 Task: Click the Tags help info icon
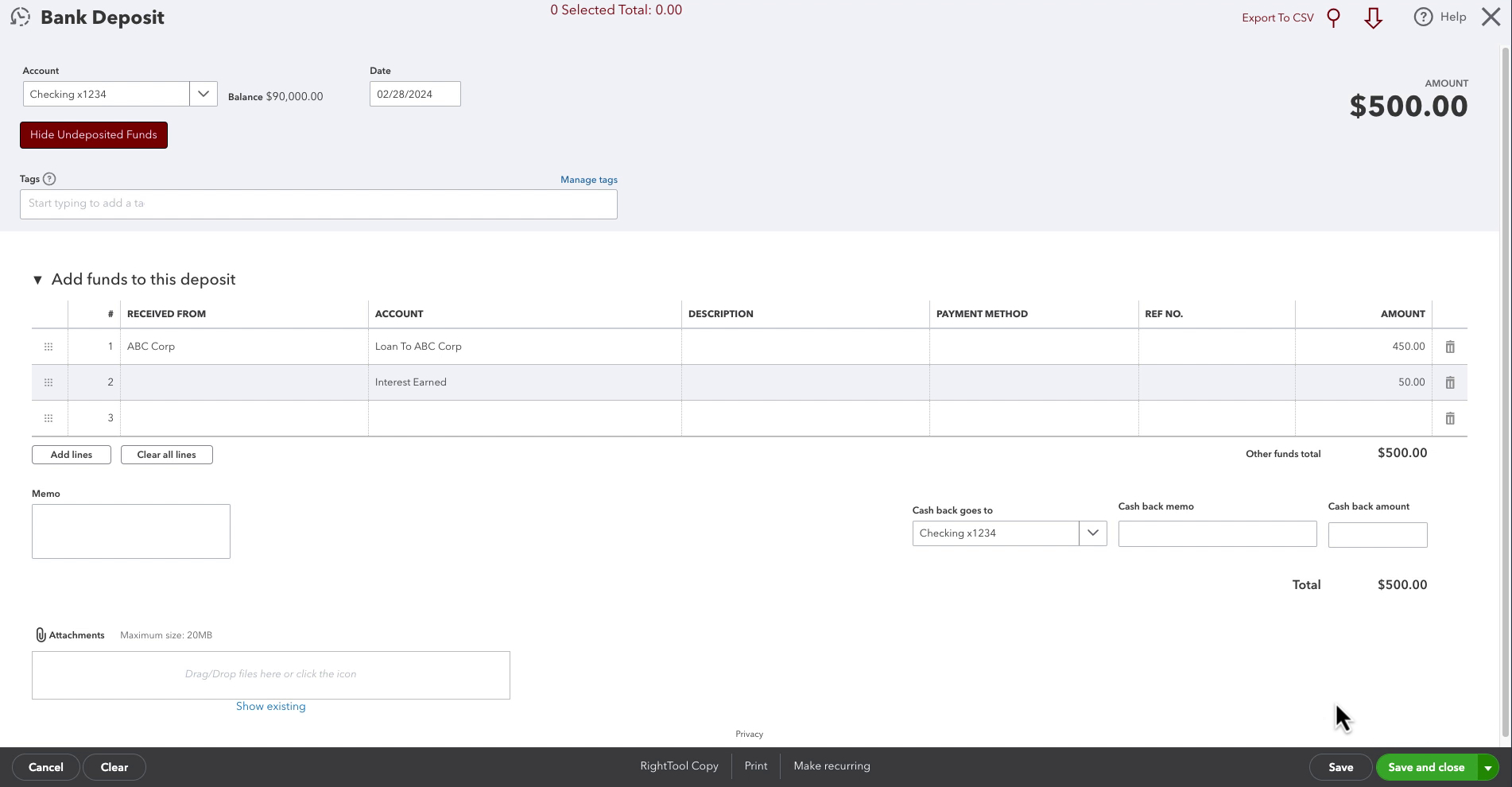coord(49,179)
